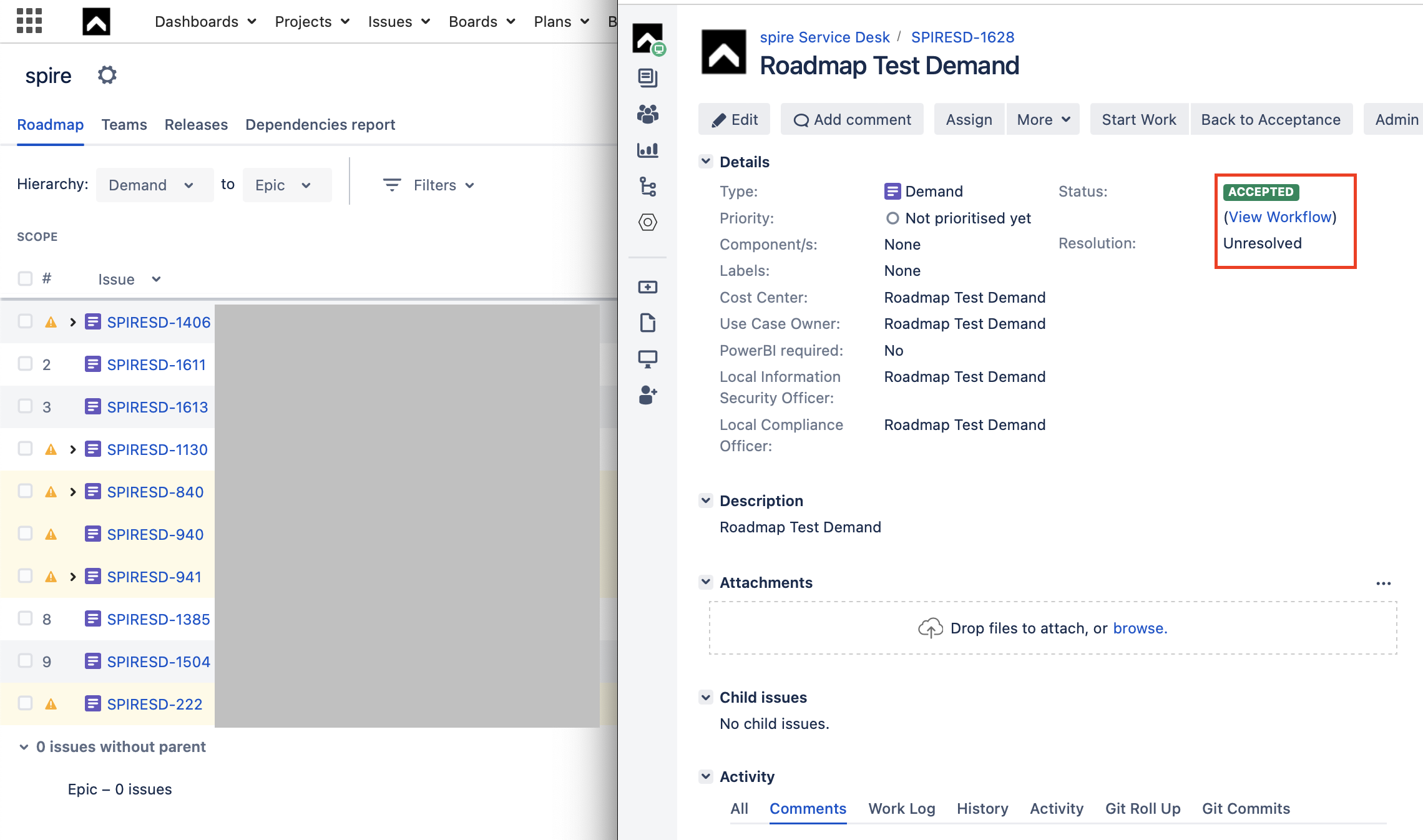Screen dimensions: 1423x840
Task: Check the SPIRESD-1504 row checkbox
Action: click(25, 661)
